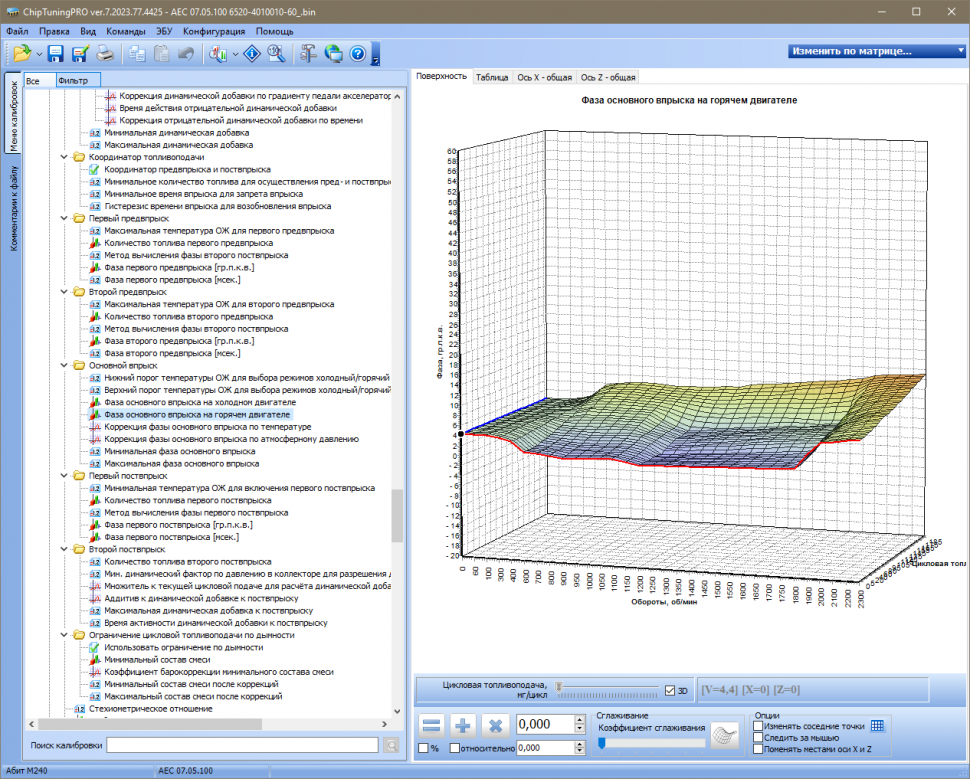Screen dimensions: 970x779
Task: Uncheck the 3D checkbox
Action: 670,690
